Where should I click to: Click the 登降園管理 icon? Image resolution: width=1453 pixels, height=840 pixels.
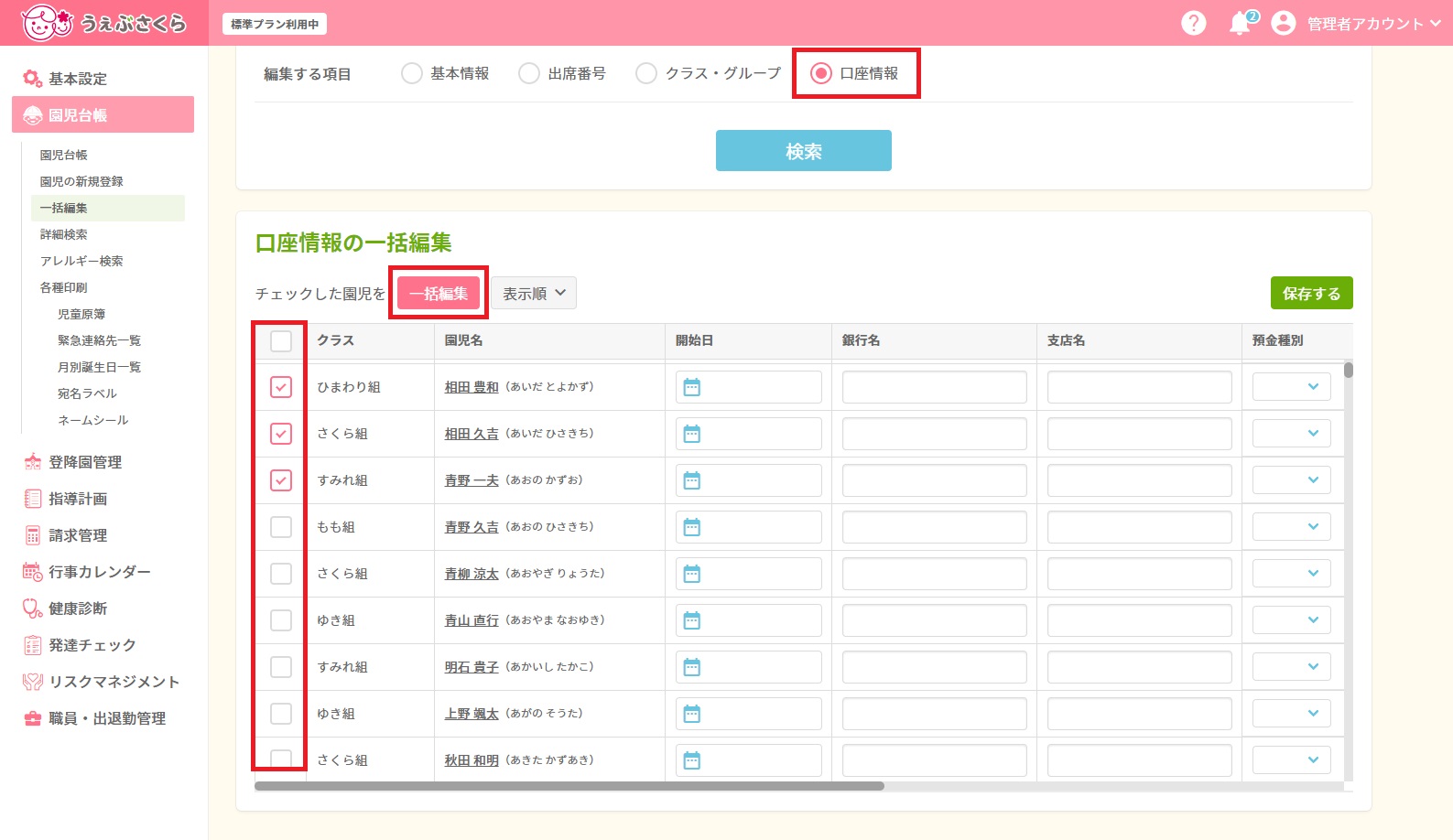pyautogui.click(x=32, y=462)
